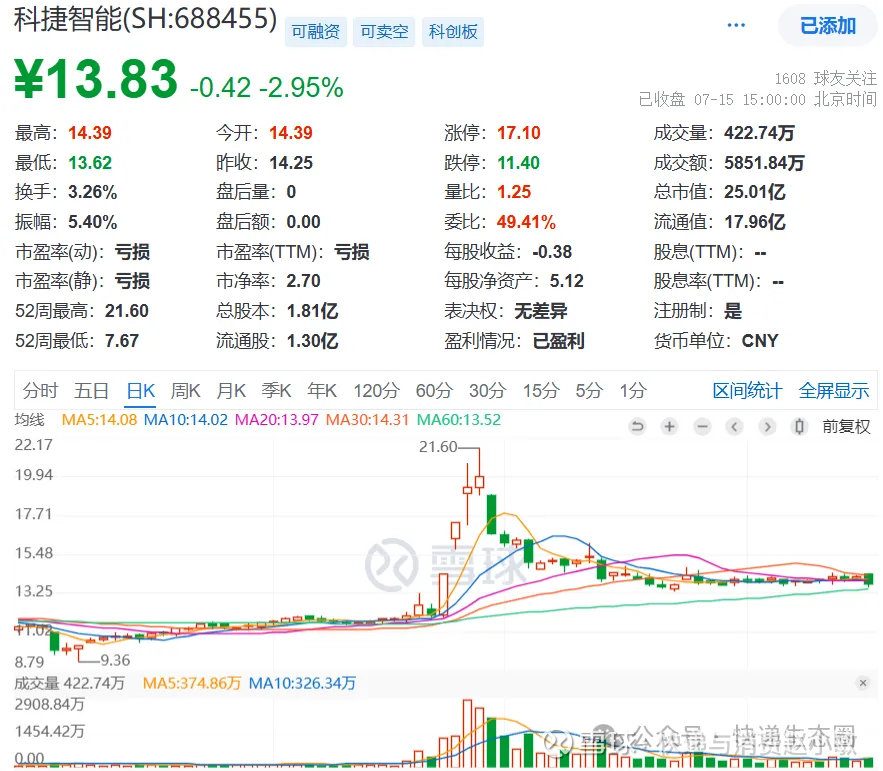The height and width of the screenshot is (771, 883).
Task: Select the 月K monthly chart tab
Action: pos(231,390)
